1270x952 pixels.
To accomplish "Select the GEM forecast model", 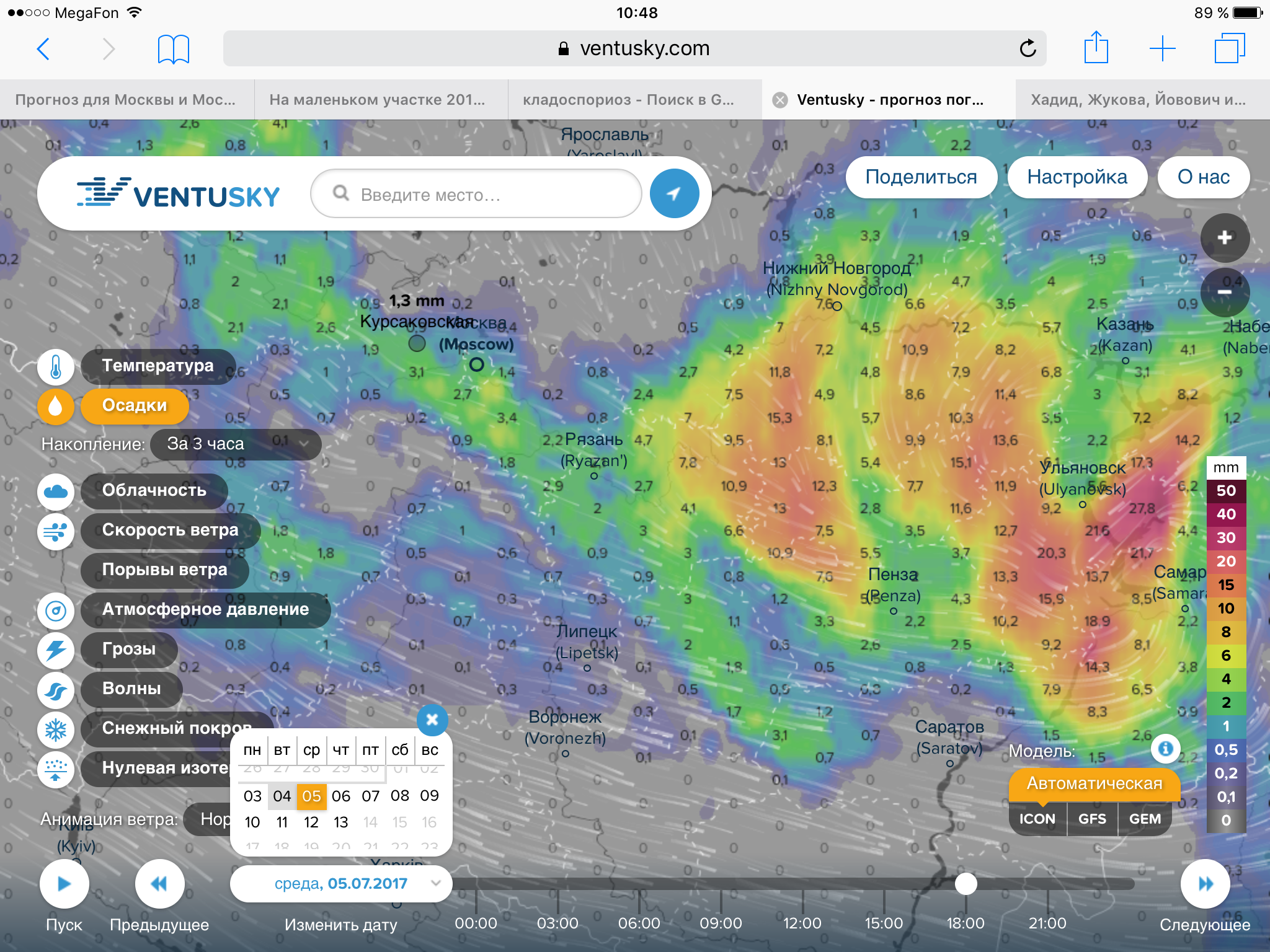I will tap(1145, 819).
